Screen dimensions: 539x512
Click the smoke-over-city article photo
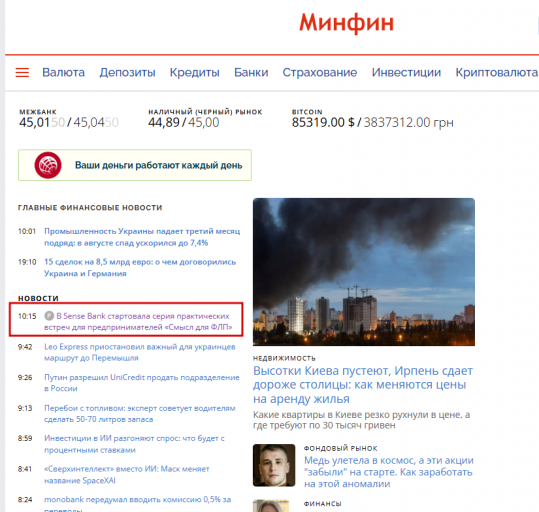tap(364, 272)
